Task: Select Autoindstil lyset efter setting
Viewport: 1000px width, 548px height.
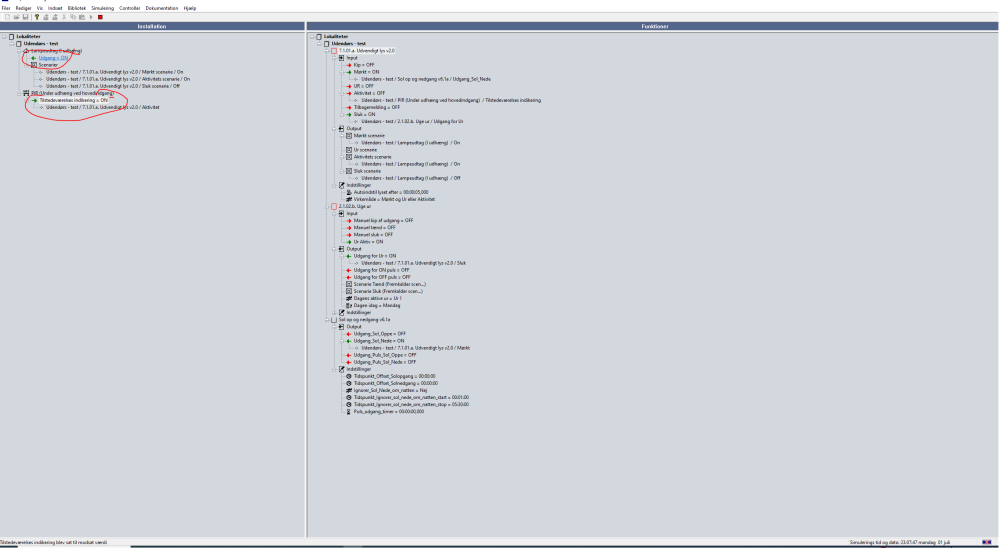Action: (389, 191)
